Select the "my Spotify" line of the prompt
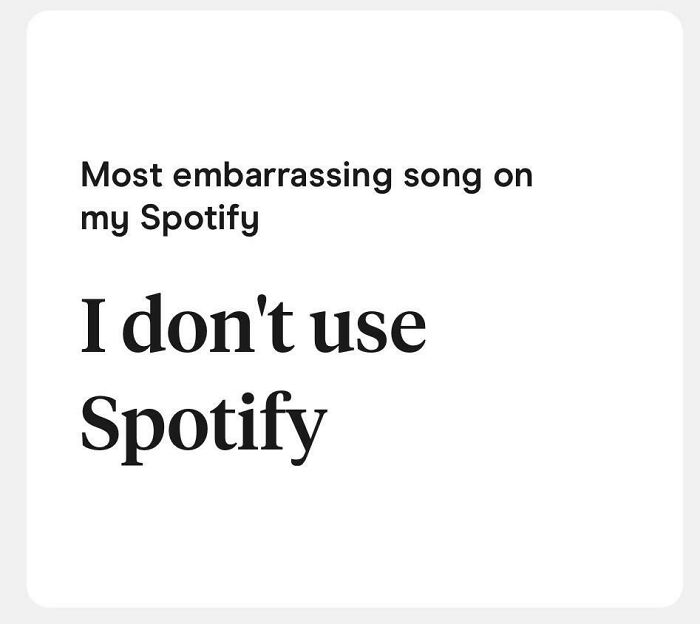 (169, 218)
